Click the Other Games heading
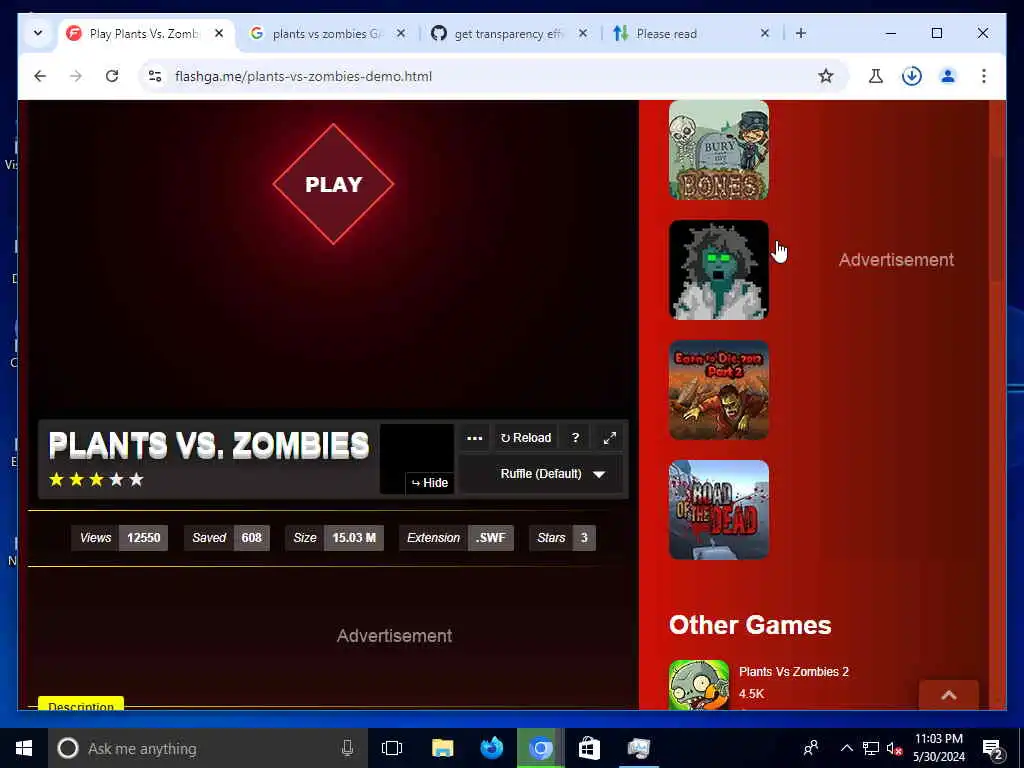Image resolution: width=1024 pixels, height=768 pixels. tap(750, 625)
